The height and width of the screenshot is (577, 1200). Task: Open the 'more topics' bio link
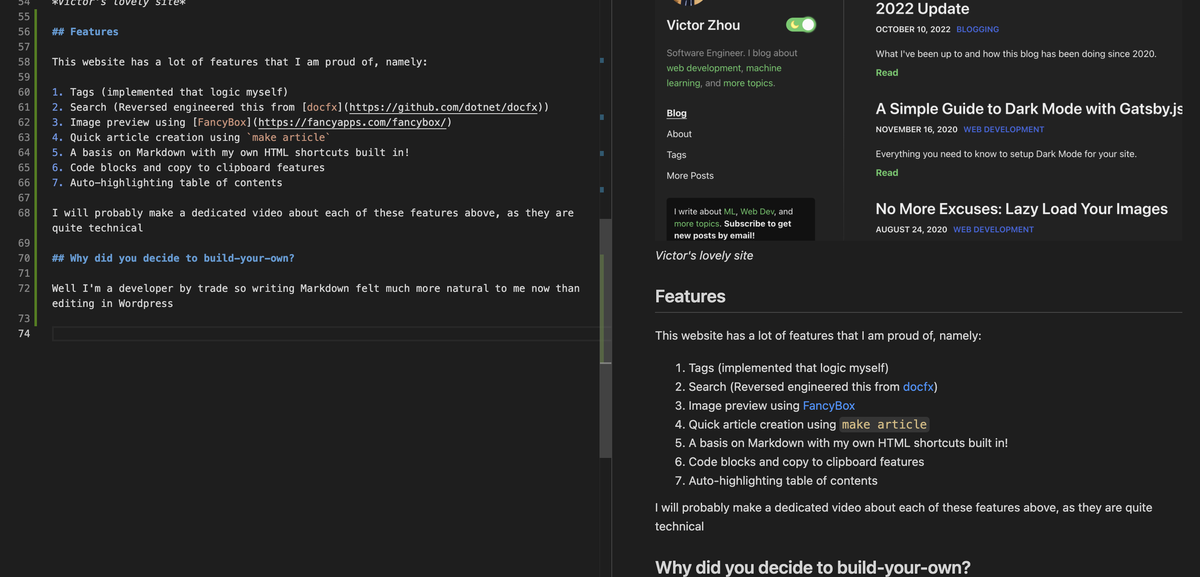click(x=747, y=83)
